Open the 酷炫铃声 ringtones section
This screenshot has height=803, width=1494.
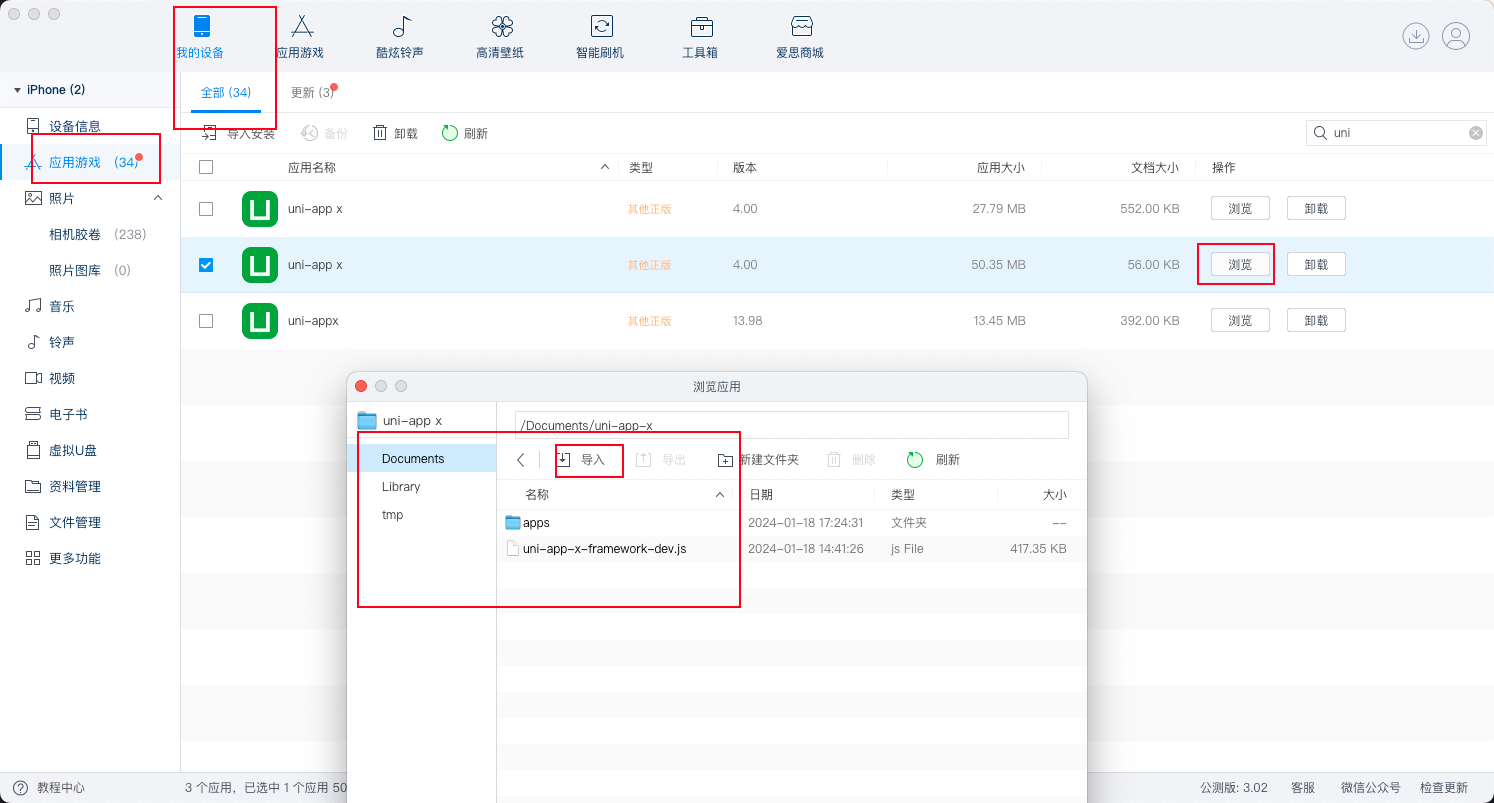[x=400, y=37]
